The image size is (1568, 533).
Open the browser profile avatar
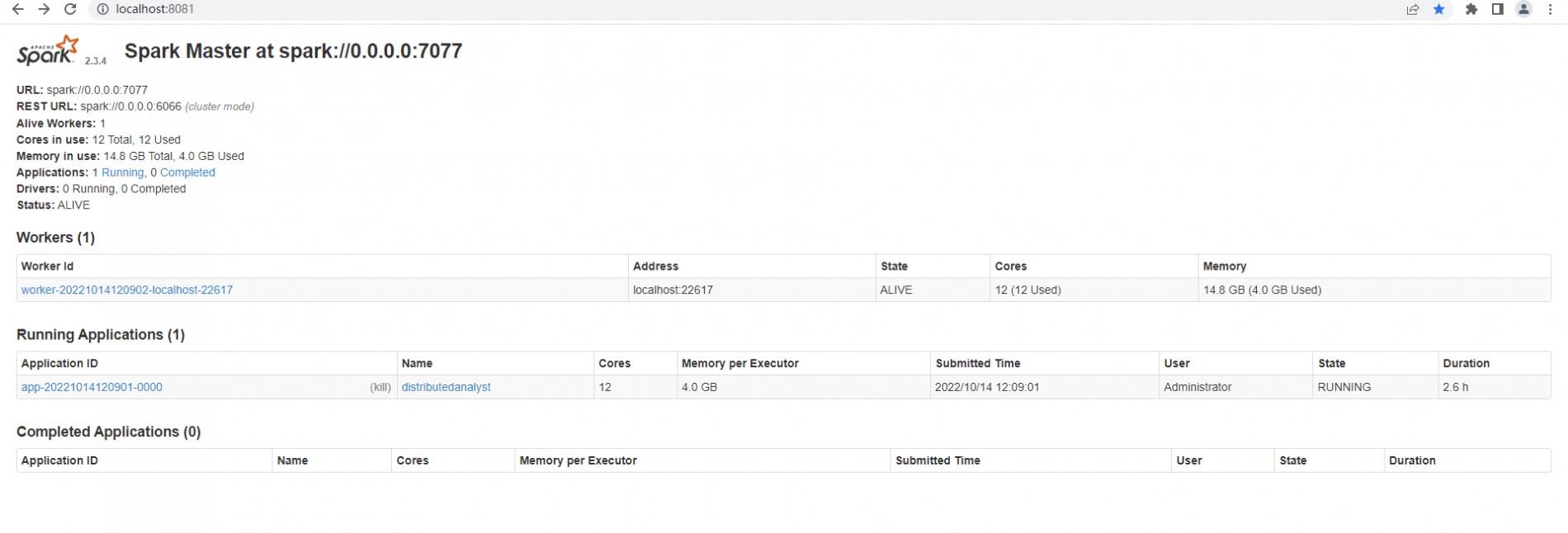pos(1524,9)
